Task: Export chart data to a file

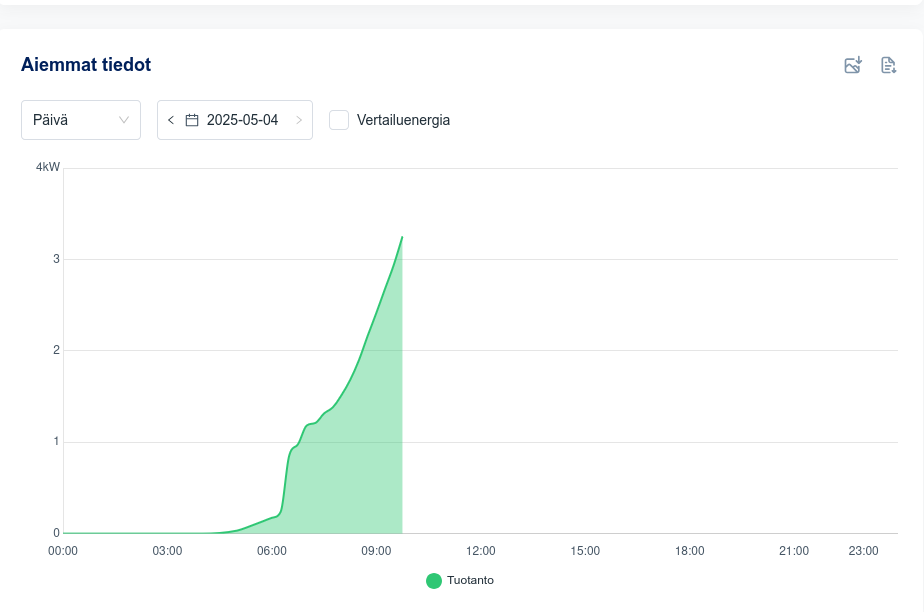Action: pyautogui.click(x=888, y=65)
